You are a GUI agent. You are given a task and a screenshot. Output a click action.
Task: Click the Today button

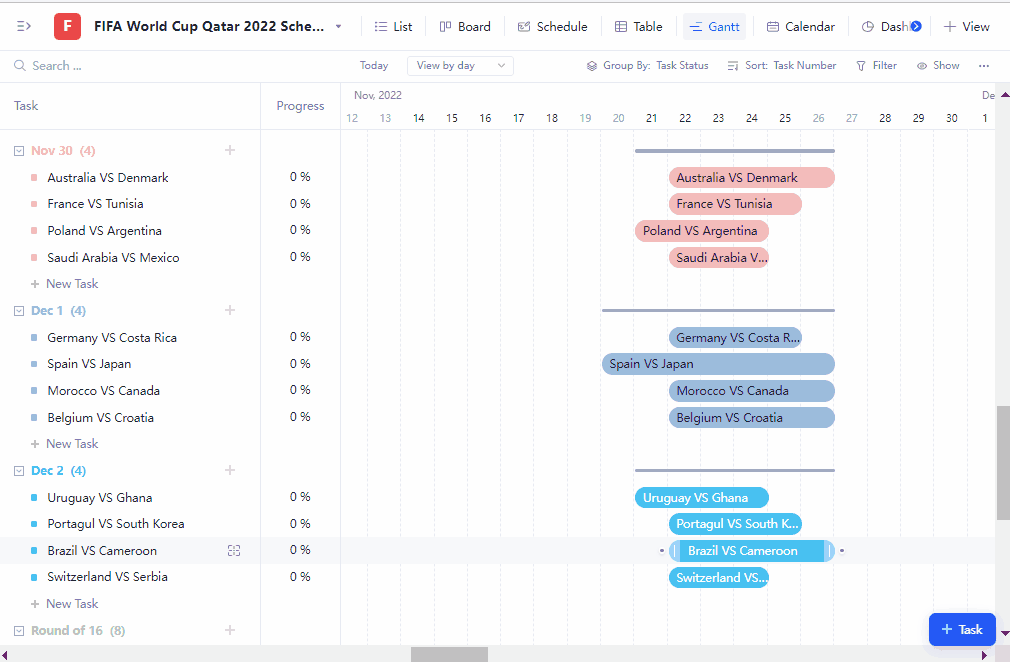pos(374,65)
